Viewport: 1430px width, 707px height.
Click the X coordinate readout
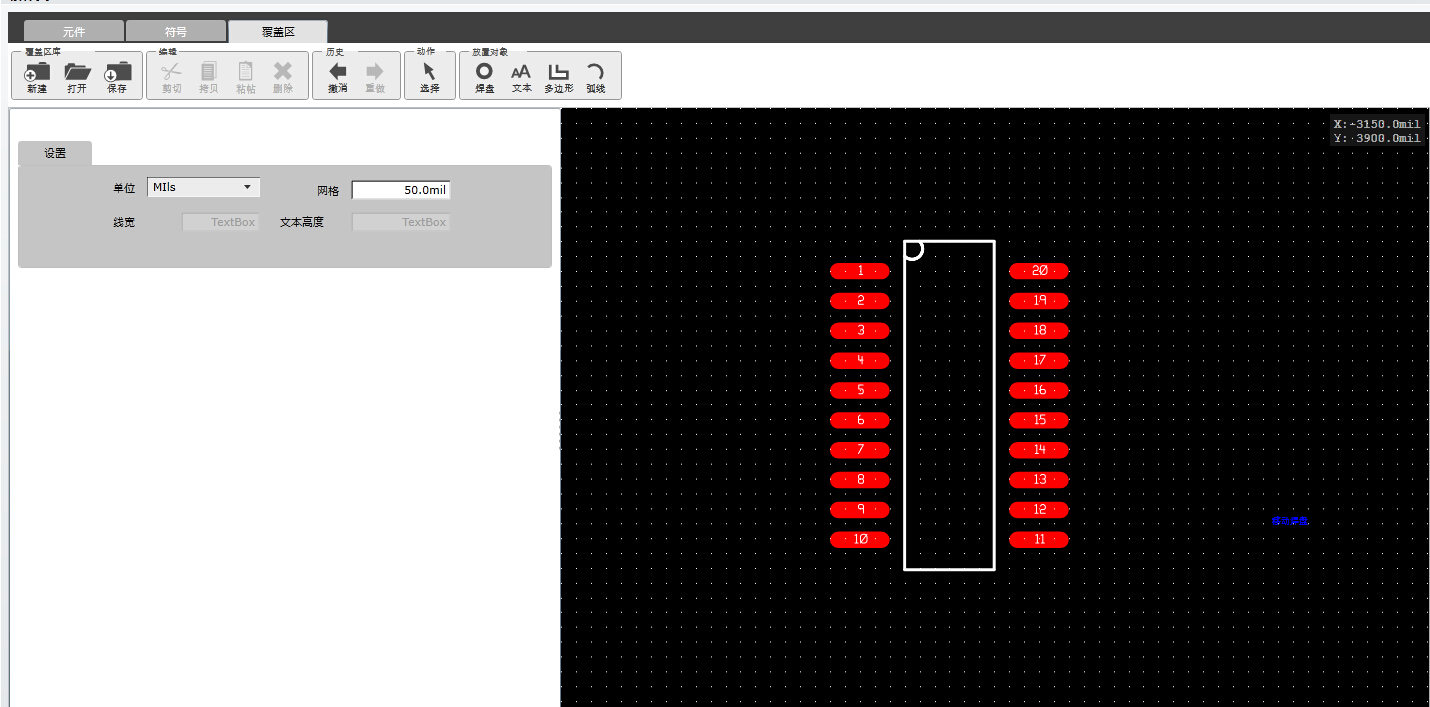coord(1377,124)
